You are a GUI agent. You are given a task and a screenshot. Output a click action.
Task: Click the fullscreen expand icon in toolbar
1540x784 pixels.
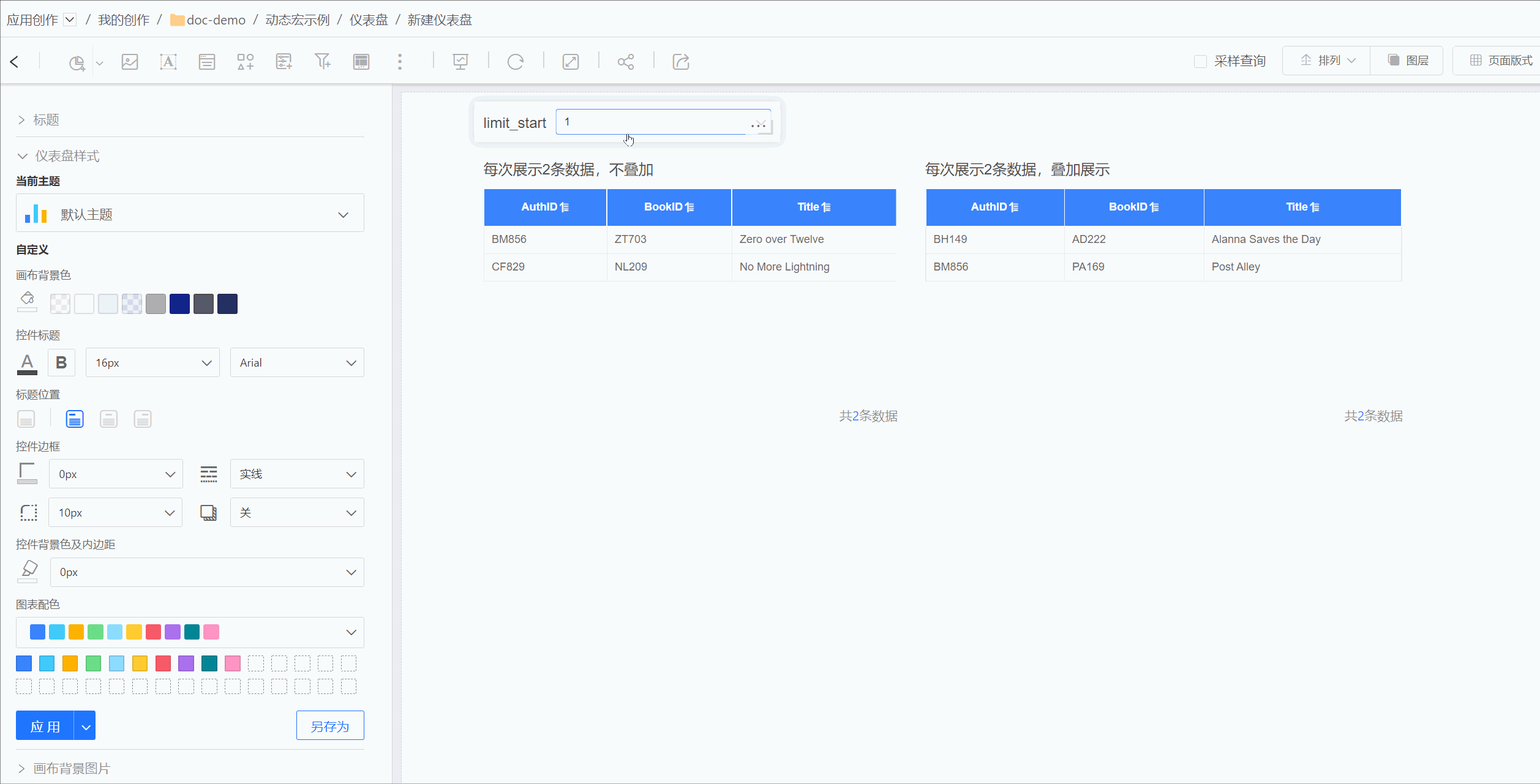coord(571,62)
